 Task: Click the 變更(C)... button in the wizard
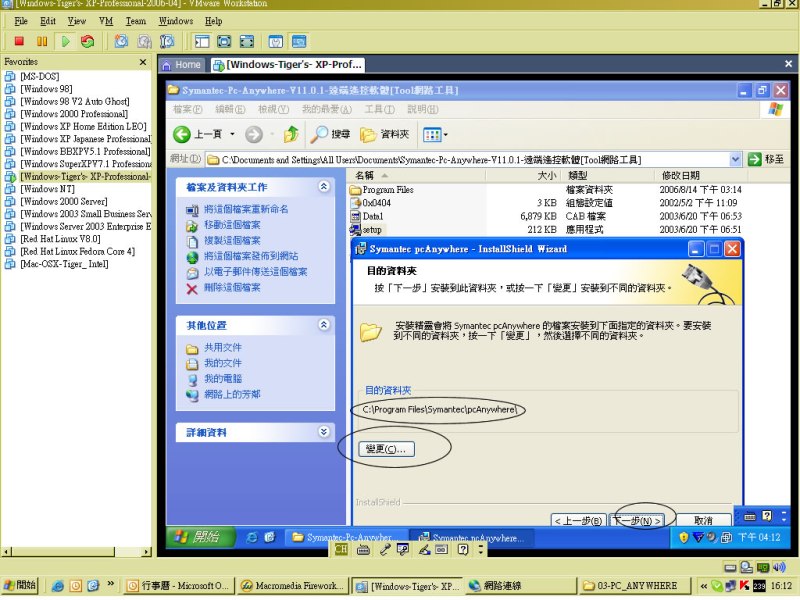click(x=386, y=449)
